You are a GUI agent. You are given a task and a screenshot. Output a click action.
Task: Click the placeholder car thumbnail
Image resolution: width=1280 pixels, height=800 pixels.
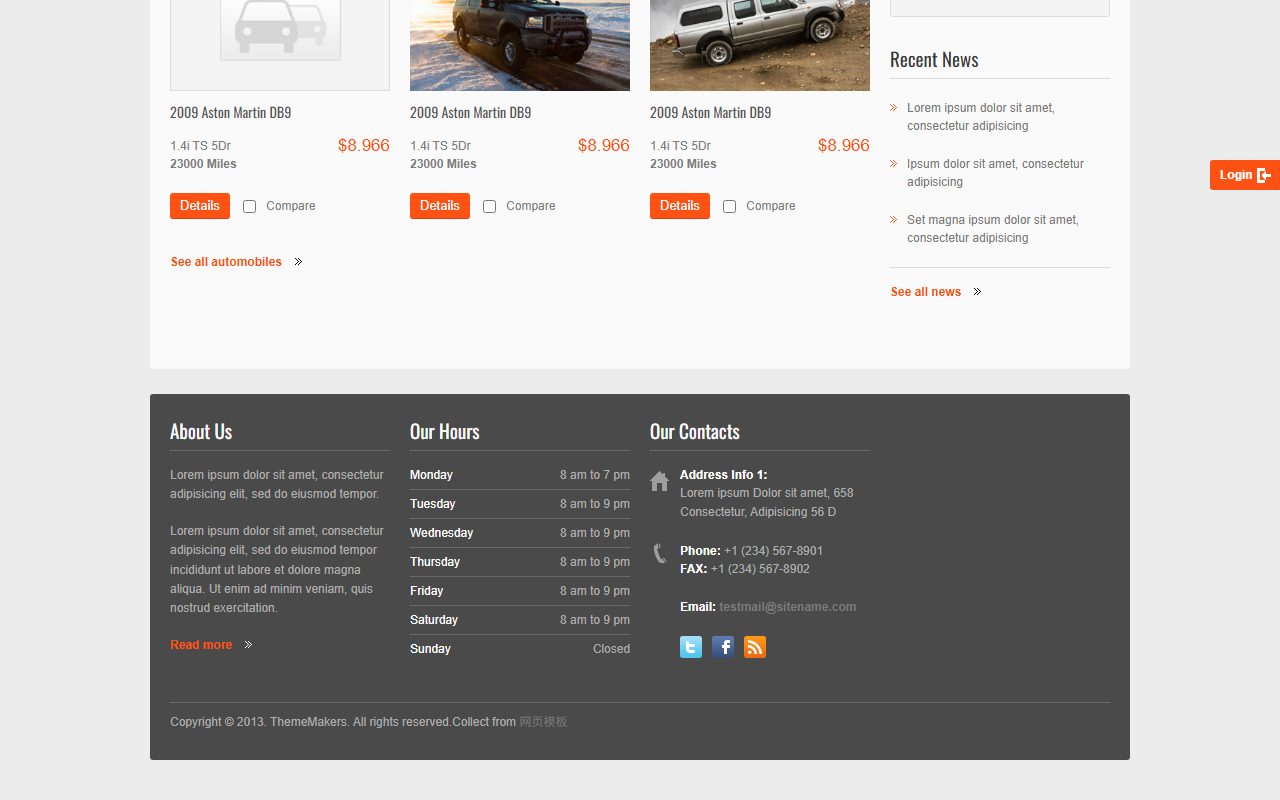280,45
